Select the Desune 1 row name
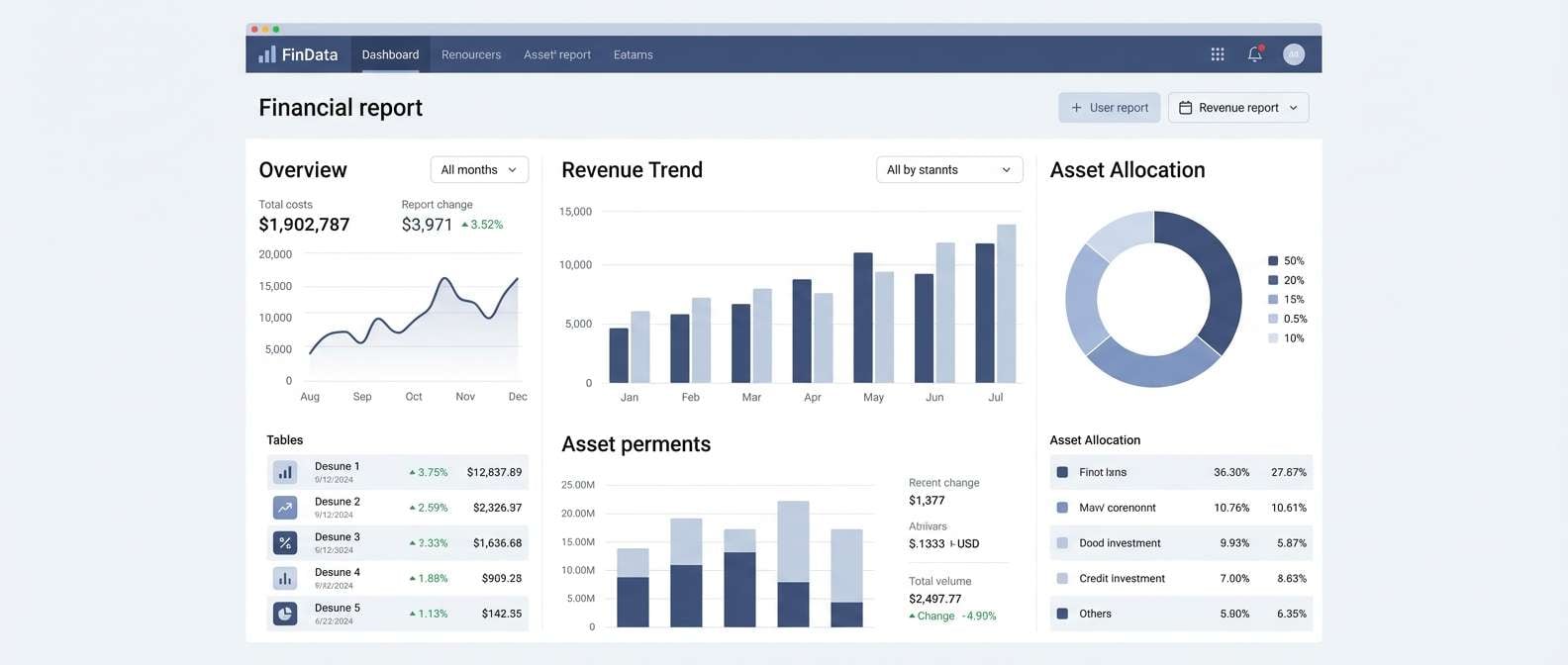Screen dimensions: 1568x665 (338, 466)
